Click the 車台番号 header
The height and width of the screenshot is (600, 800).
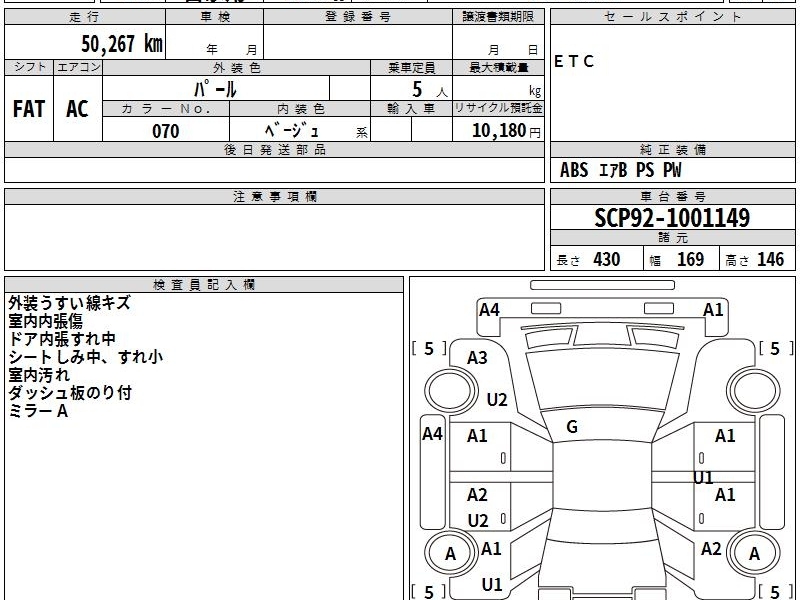click(673, 197)
